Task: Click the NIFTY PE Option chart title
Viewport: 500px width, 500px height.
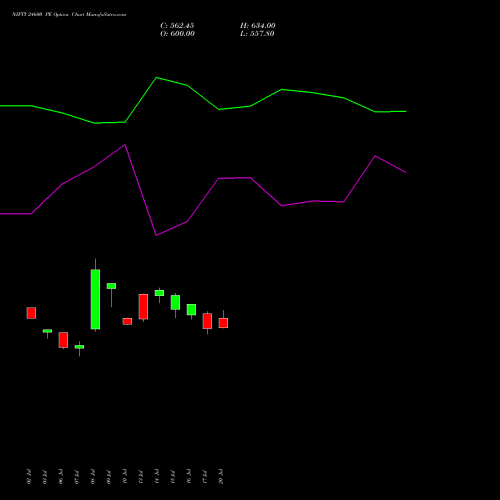Action: (x=69, y=15)
